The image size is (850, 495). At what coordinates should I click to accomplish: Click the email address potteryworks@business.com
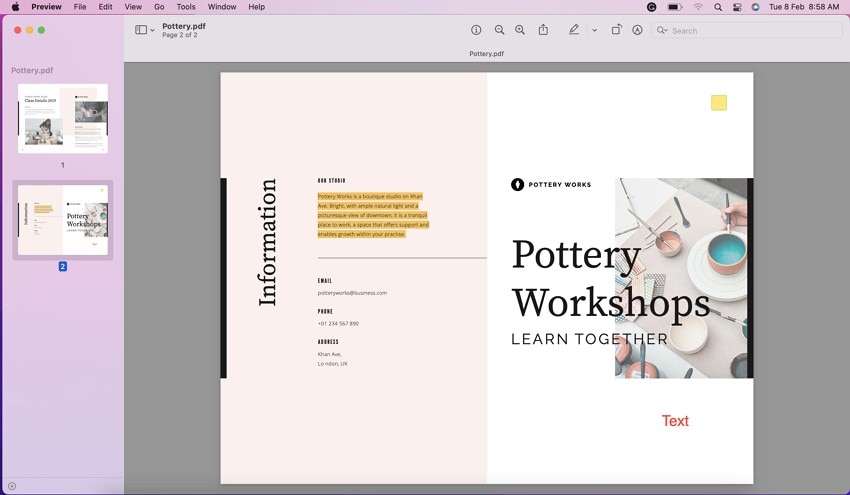pyautogui.click(x=352, y=293)
